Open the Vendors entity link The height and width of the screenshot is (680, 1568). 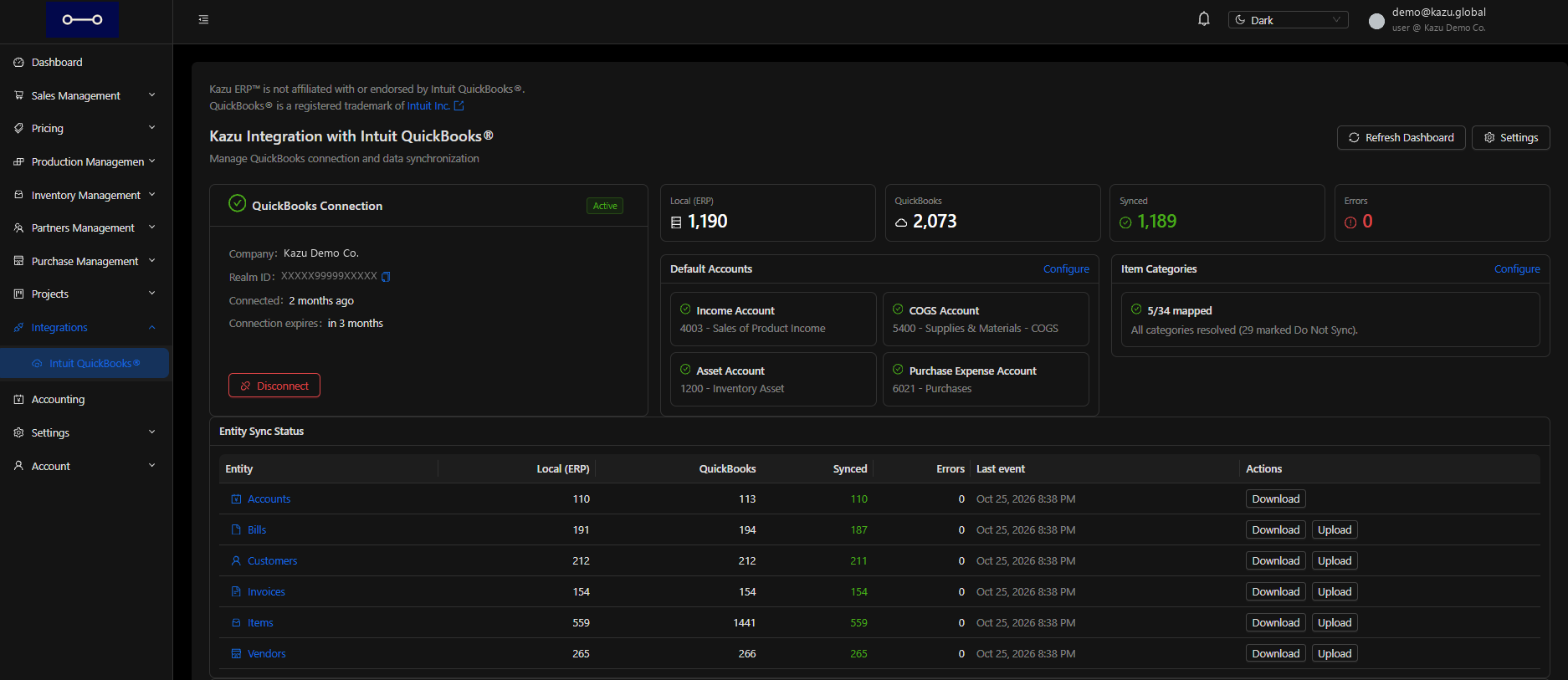(x=267, y=654)
